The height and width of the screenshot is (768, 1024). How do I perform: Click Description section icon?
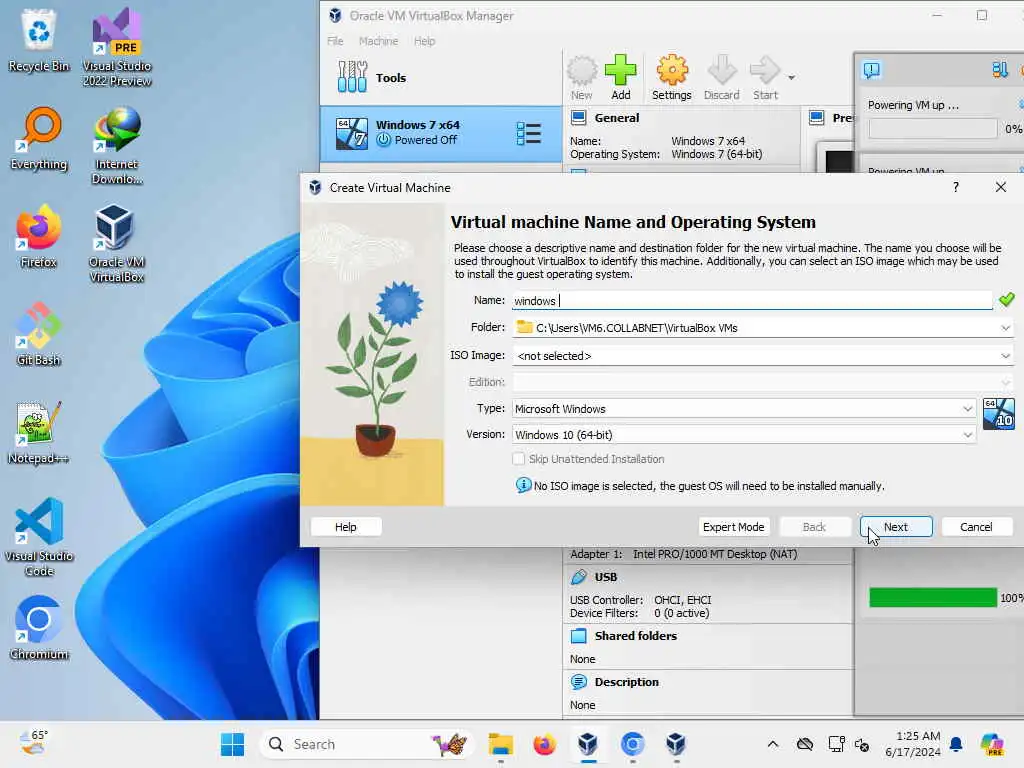pyautogui.click(x=579, y=682)
